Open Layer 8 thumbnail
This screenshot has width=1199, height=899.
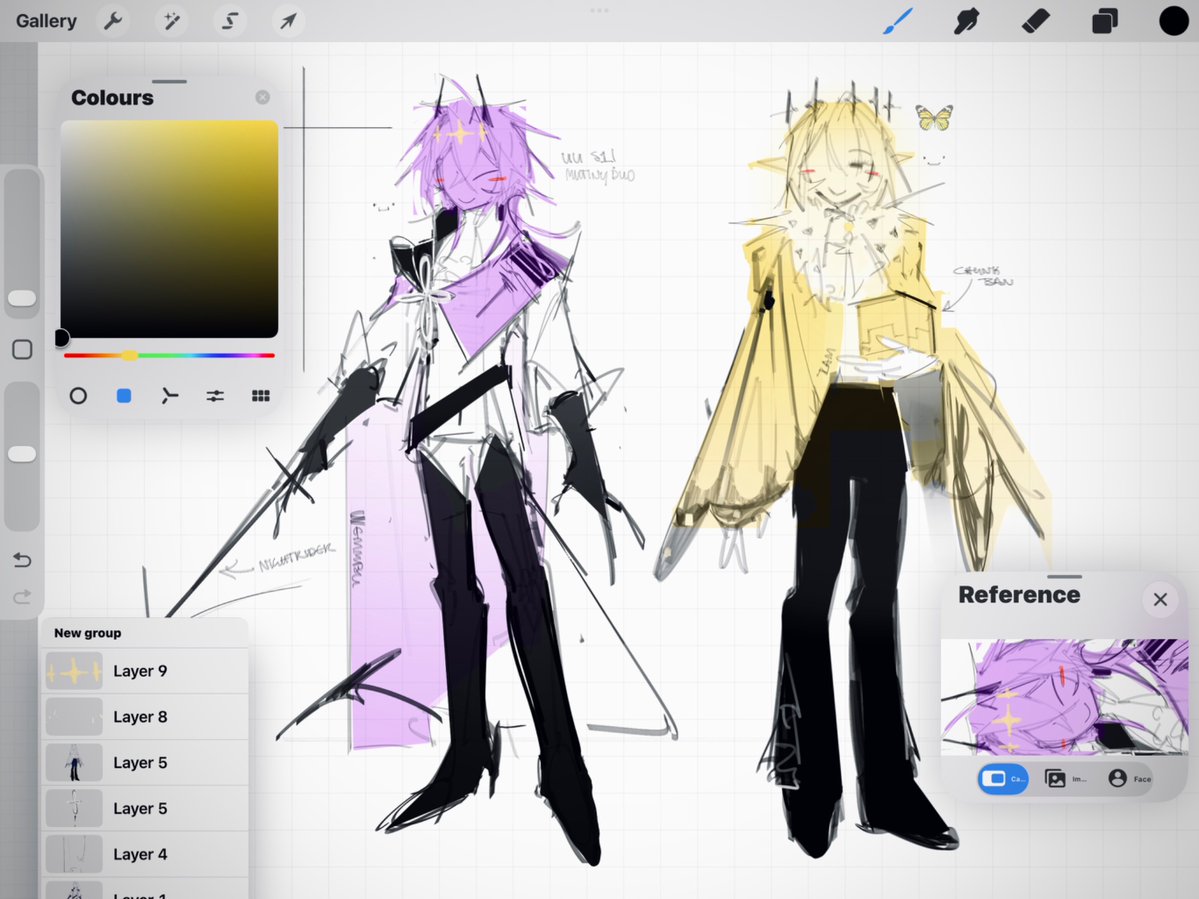(x=74, y=717)
